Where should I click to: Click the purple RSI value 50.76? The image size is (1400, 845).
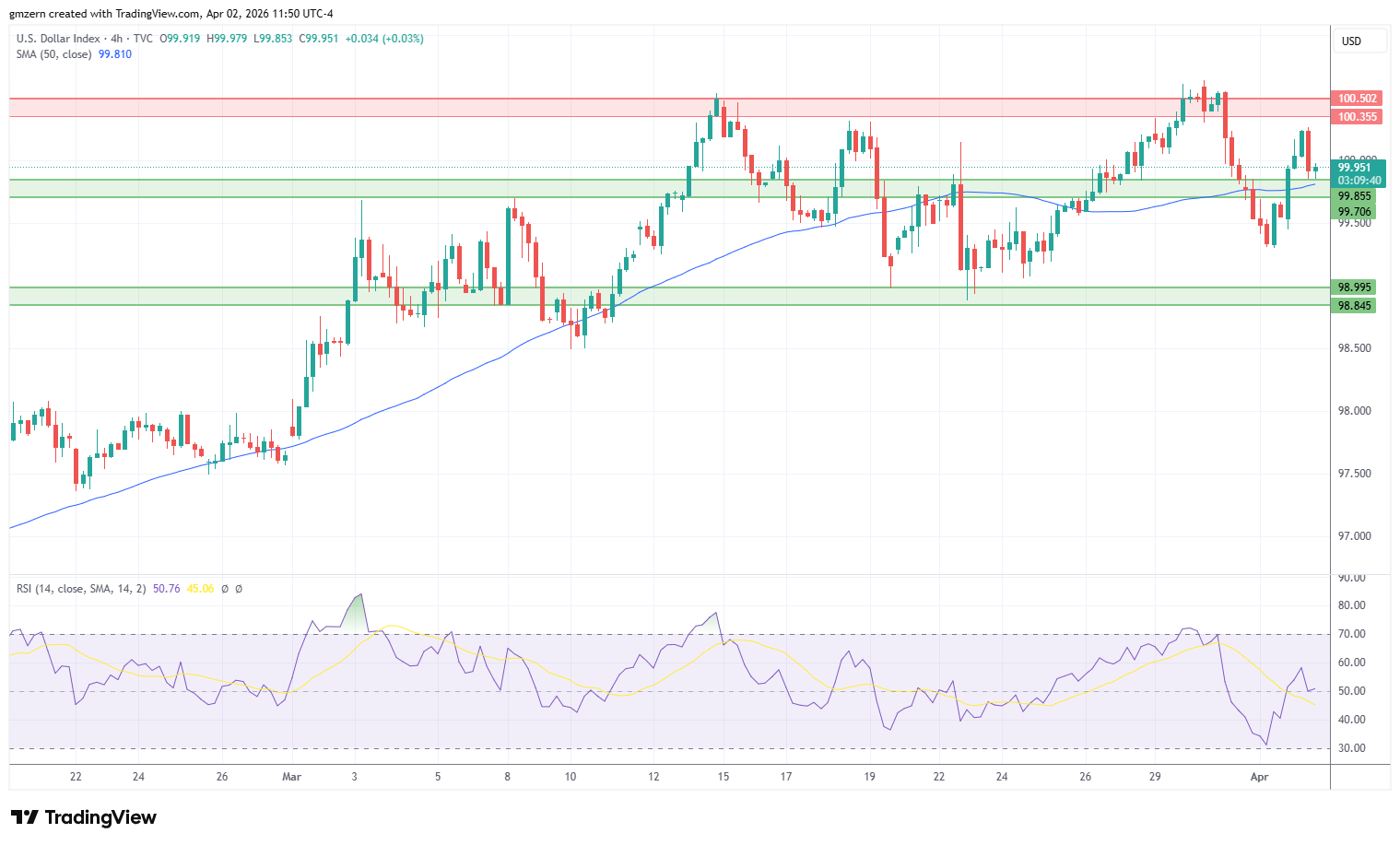pyautogui.click(x=167, y=588)
